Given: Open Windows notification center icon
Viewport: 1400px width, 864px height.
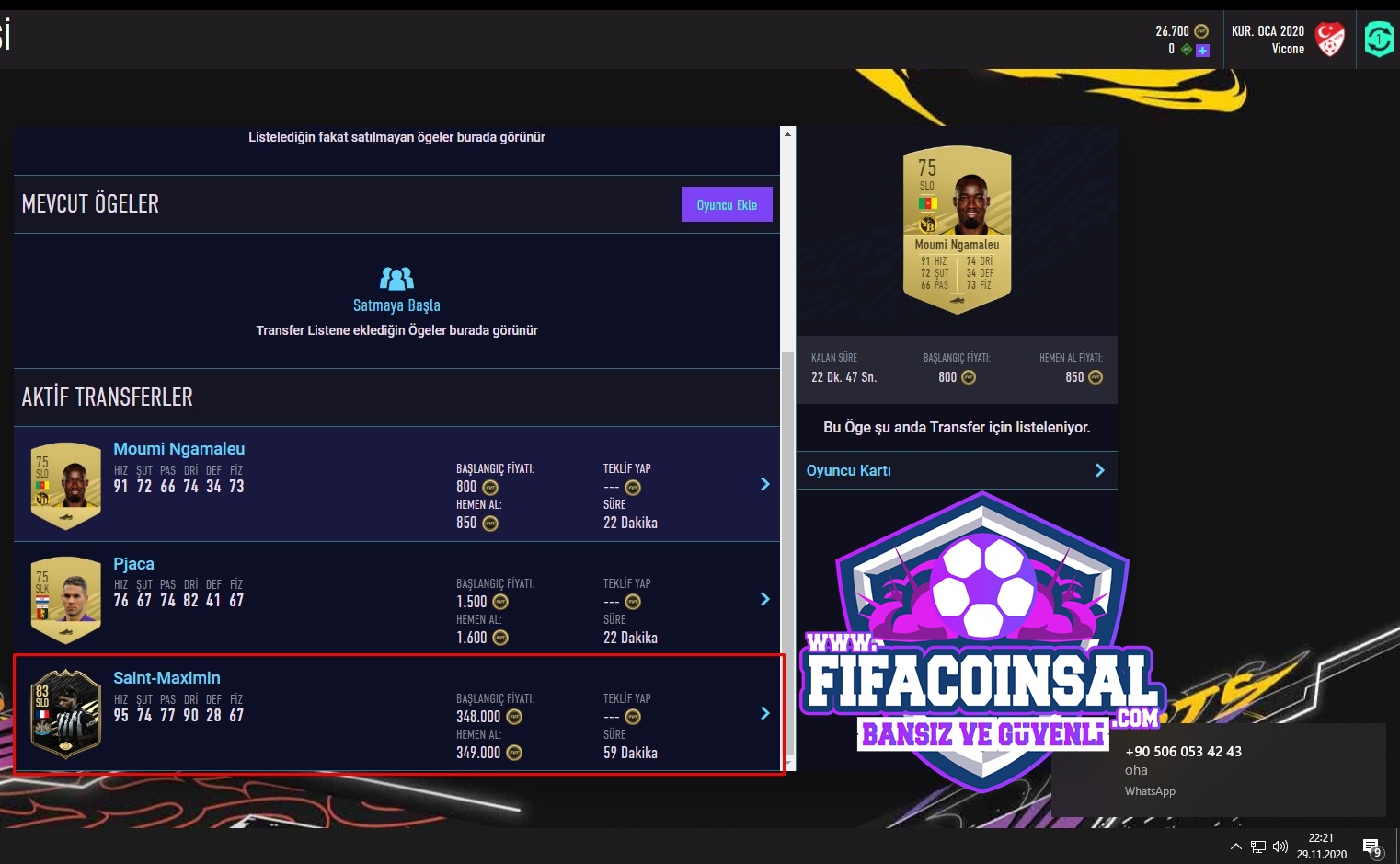Looking at the screenshot, I should pos(1372,847).
